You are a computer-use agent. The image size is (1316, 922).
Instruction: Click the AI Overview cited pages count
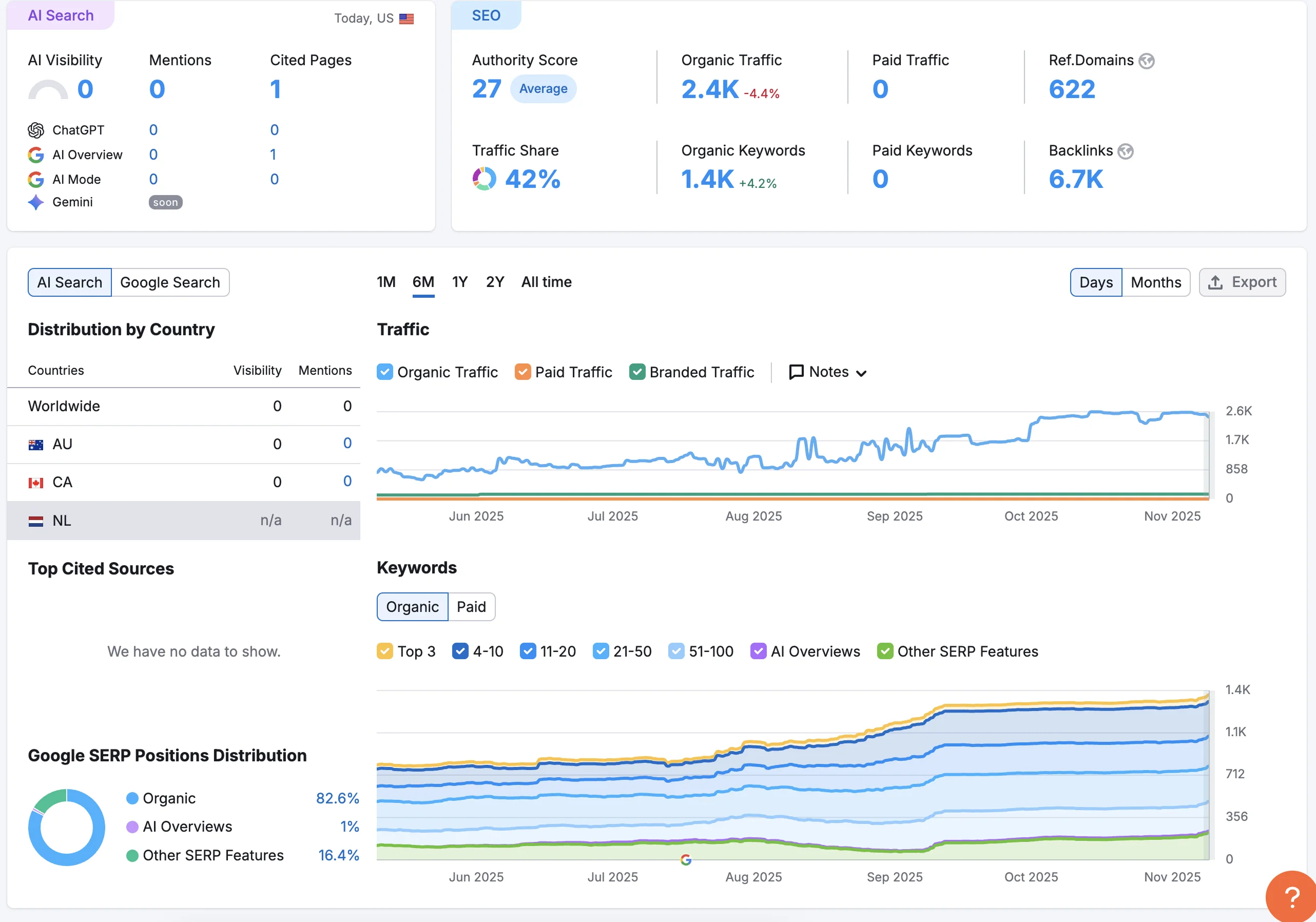pyautogui.click(x=274, y=155)
